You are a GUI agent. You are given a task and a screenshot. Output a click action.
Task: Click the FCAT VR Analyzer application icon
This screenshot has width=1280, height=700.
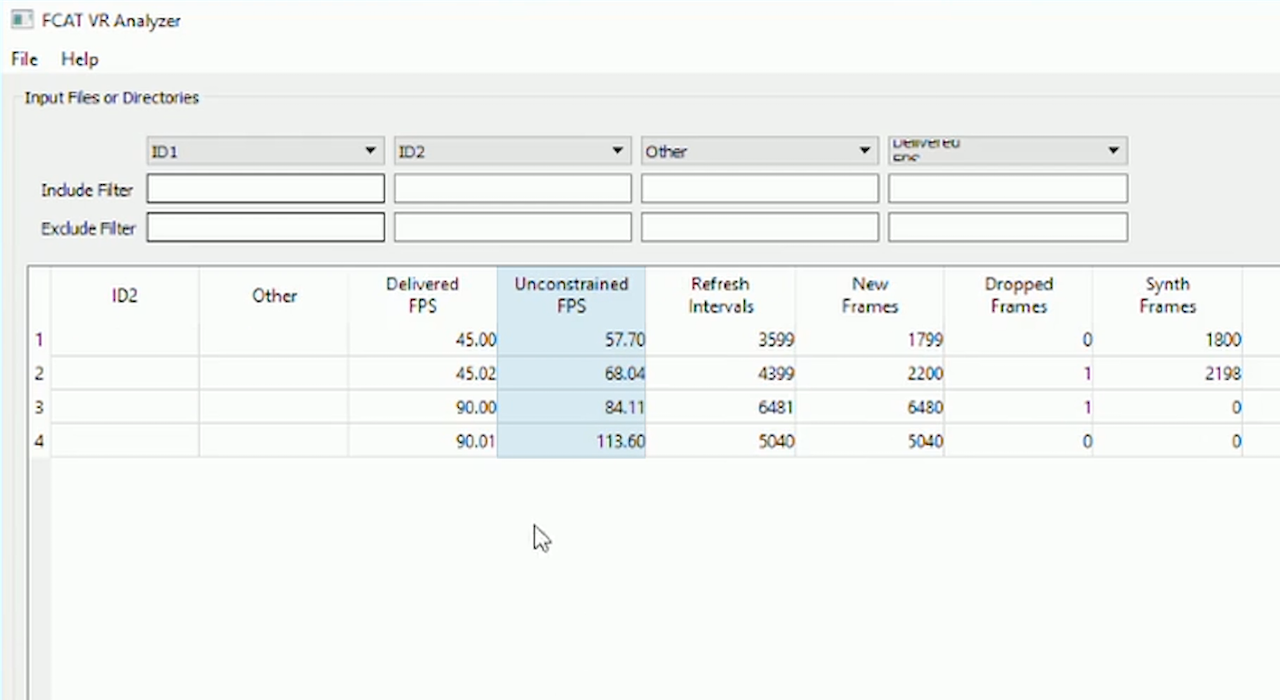point(21,20)
